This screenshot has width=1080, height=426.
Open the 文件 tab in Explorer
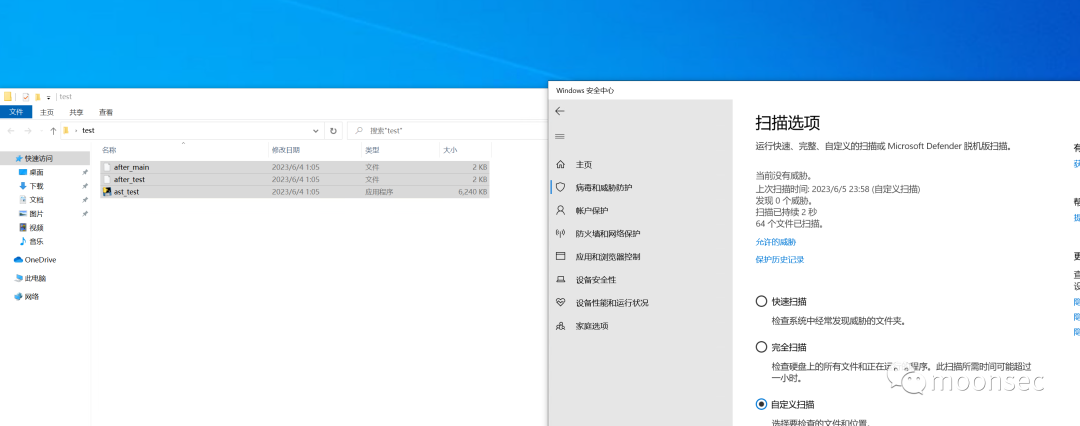coord(16,112)
